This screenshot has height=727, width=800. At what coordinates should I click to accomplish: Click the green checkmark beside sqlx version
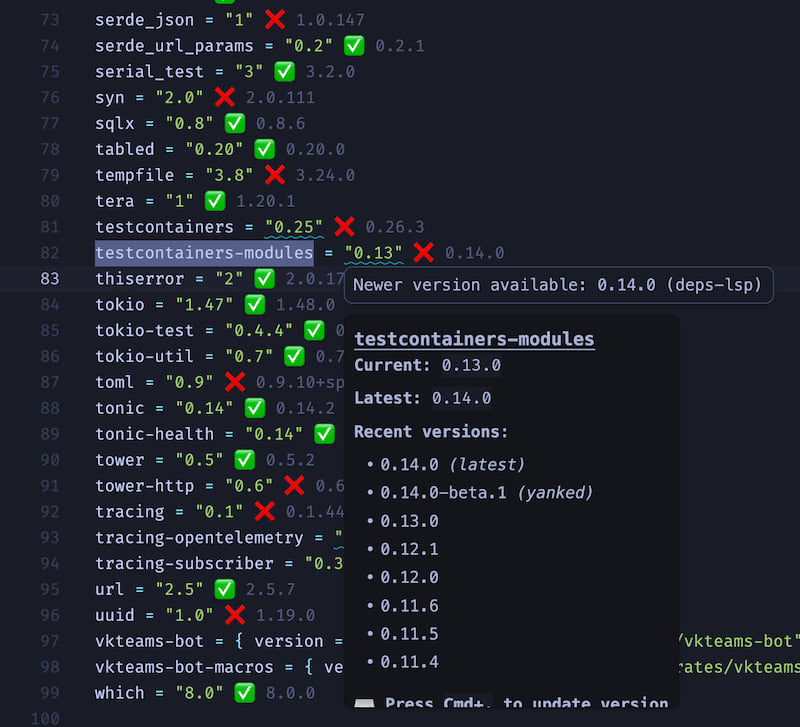coord(235,123)
